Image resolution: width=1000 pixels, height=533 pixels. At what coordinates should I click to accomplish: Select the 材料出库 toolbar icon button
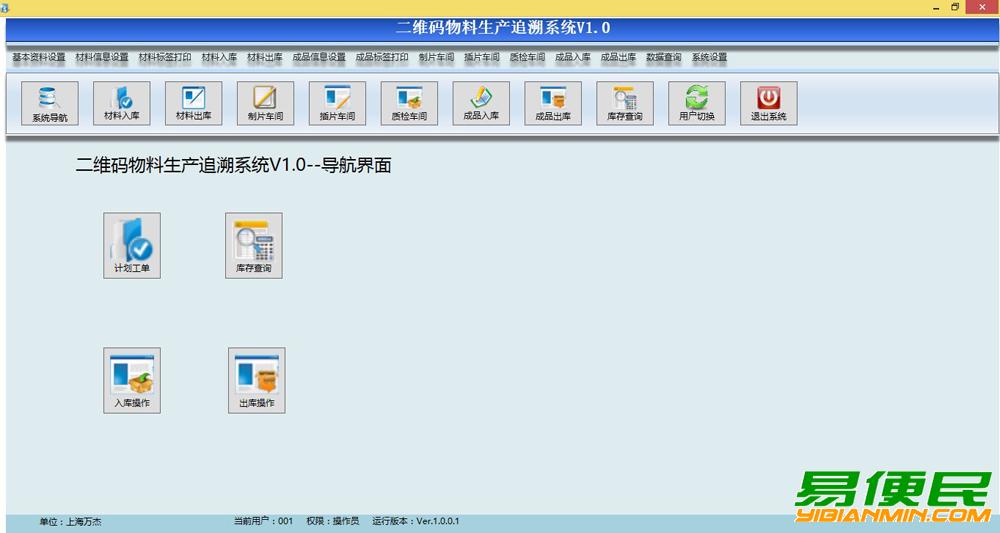pos(193,103)
